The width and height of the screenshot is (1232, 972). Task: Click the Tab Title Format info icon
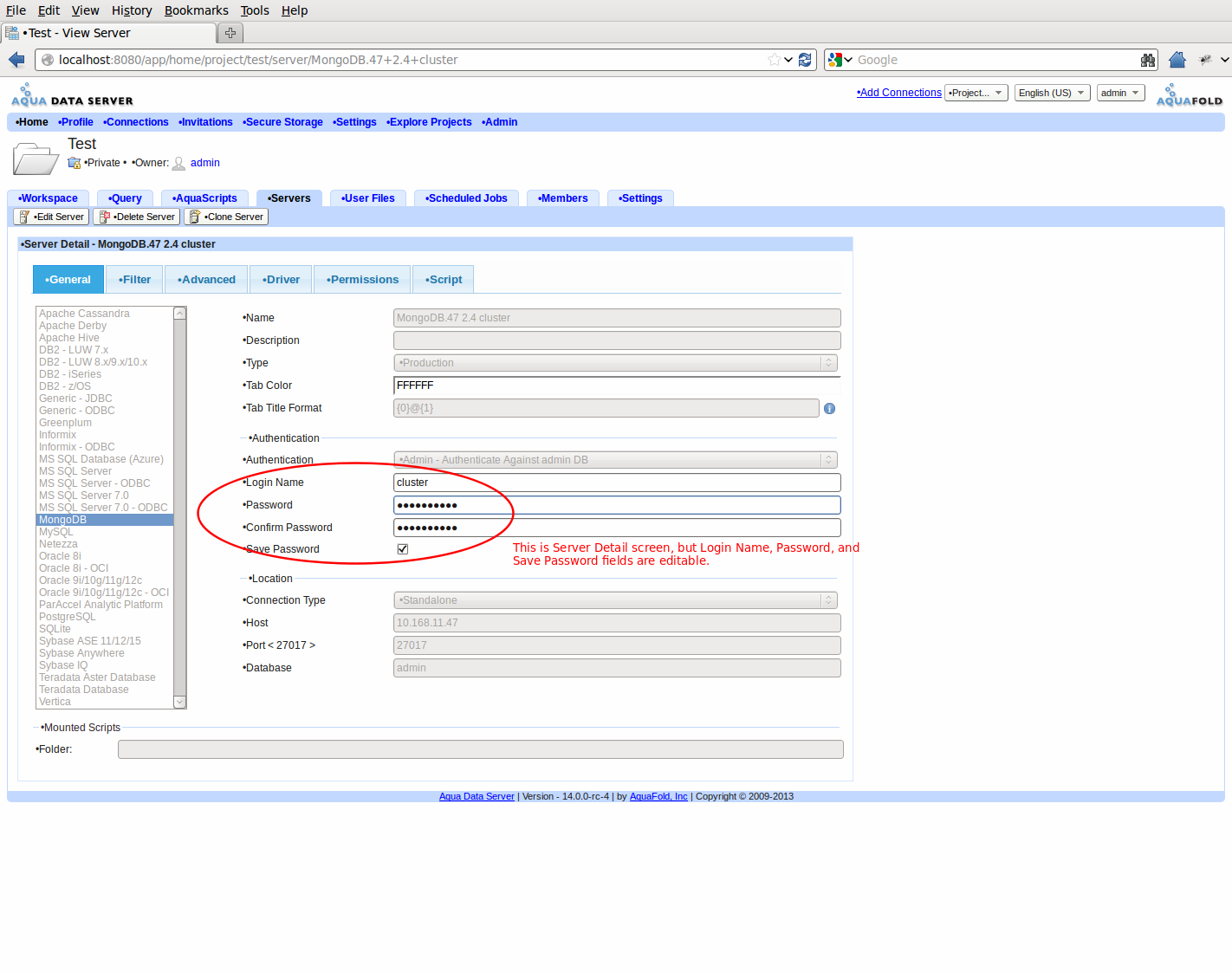tap(829, 408)
